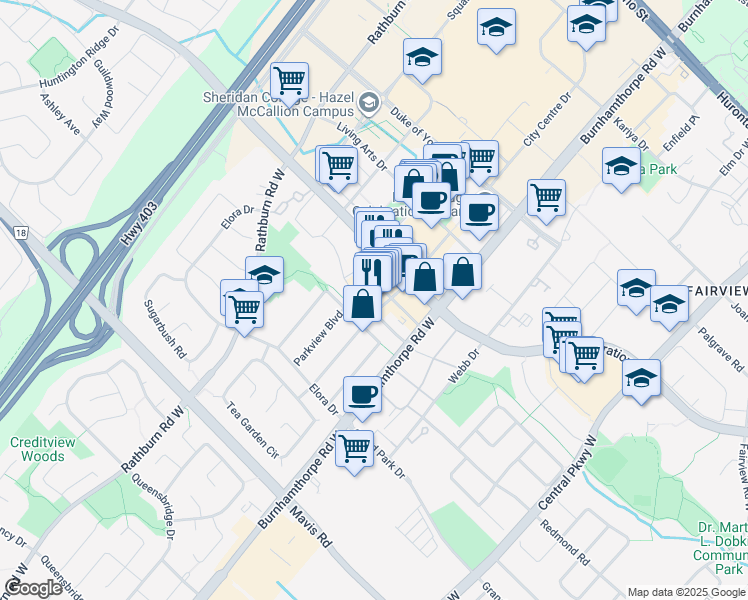Viewport: 748px width, 600px height.
Task: Click the shopping bag marker beside Burnhamthorpe Rd W
Action: click(424, 280)
